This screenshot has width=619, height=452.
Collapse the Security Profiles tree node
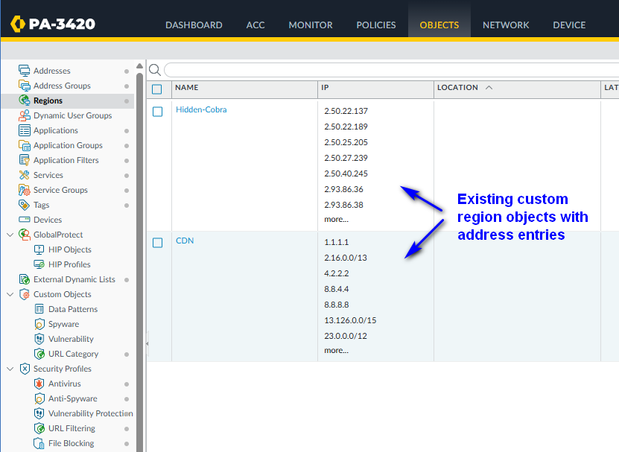(x=10, y=369)
